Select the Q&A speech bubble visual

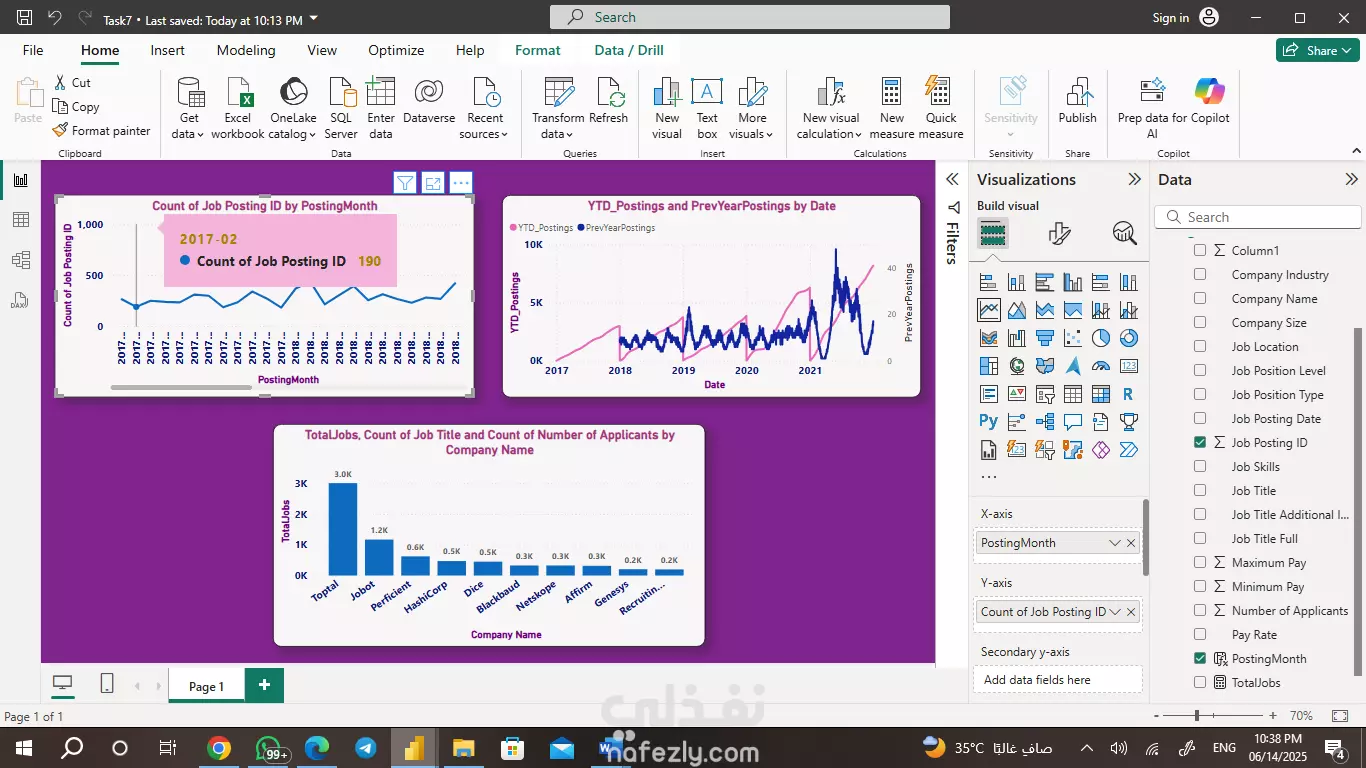(1073, 422)
